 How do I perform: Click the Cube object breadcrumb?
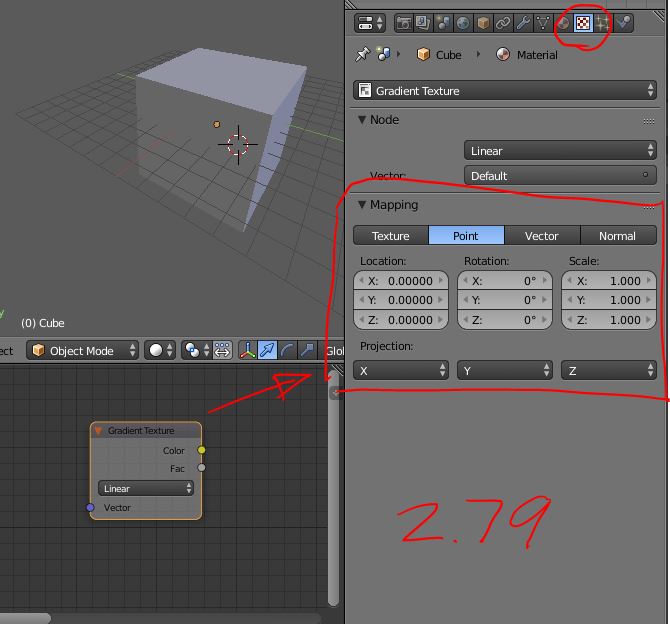pyautogui.click(x=439, y=55)
